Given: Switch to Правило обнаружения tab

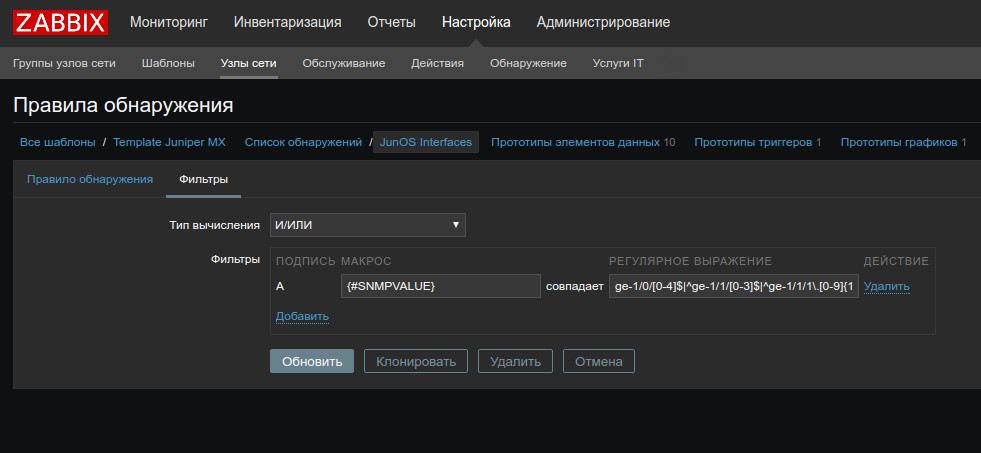Looking at the screenshot, I should (90, 179).
